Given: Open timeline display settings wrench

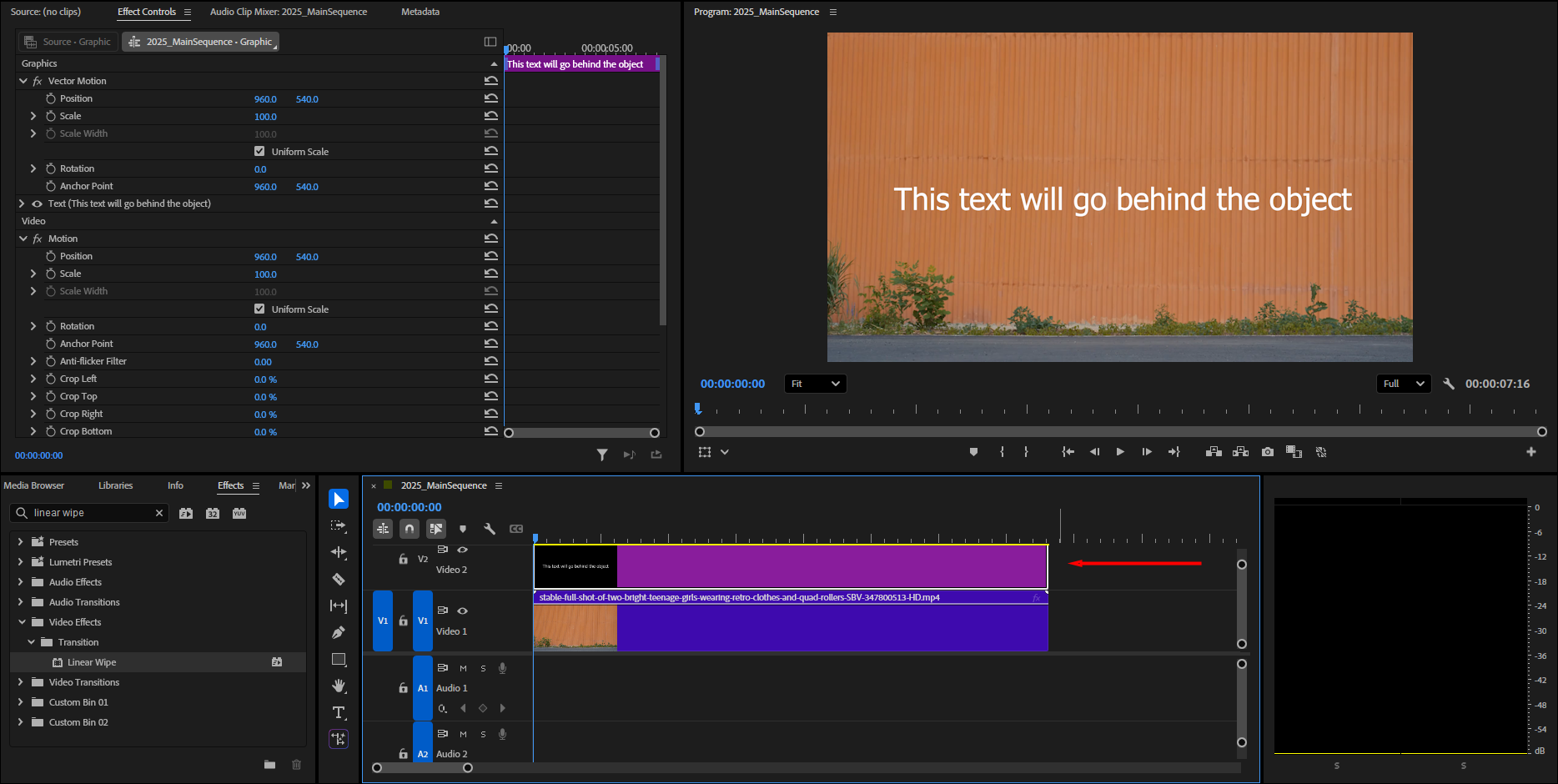Looking at the screenshot, I should (490, 529).
